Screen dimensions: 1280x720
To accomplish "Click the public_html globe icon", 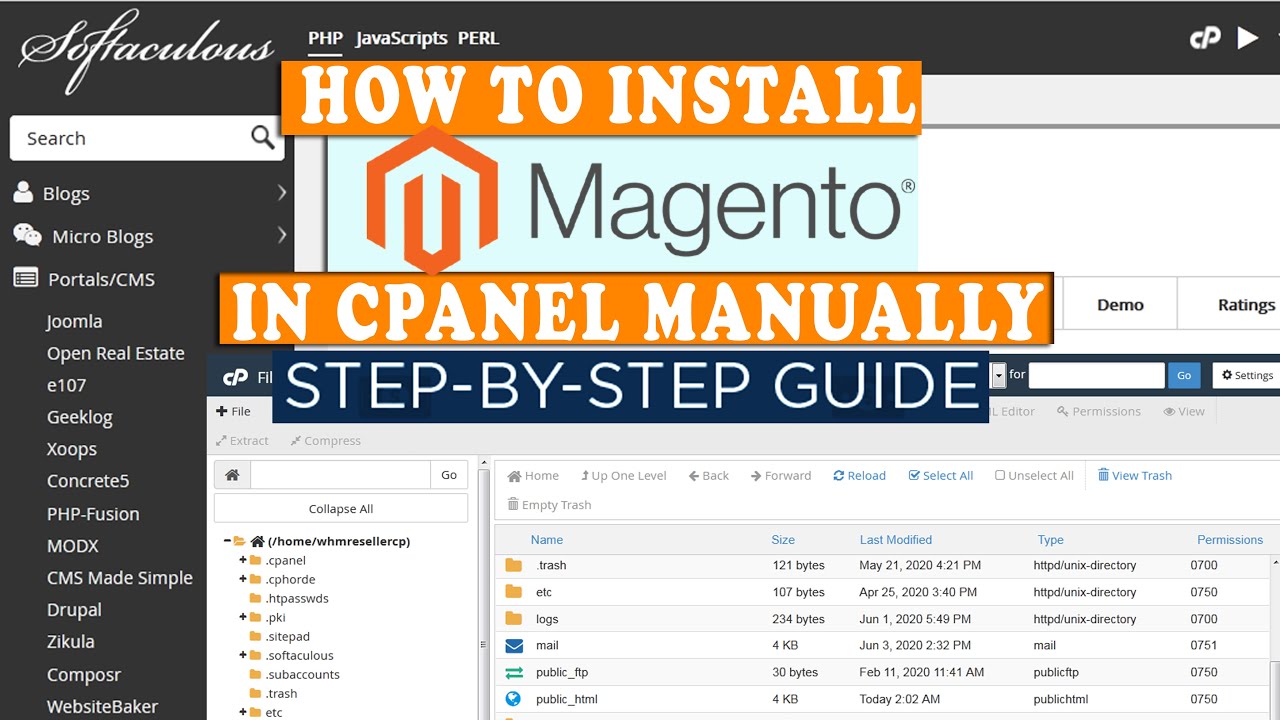I will [x=514, y=699].
